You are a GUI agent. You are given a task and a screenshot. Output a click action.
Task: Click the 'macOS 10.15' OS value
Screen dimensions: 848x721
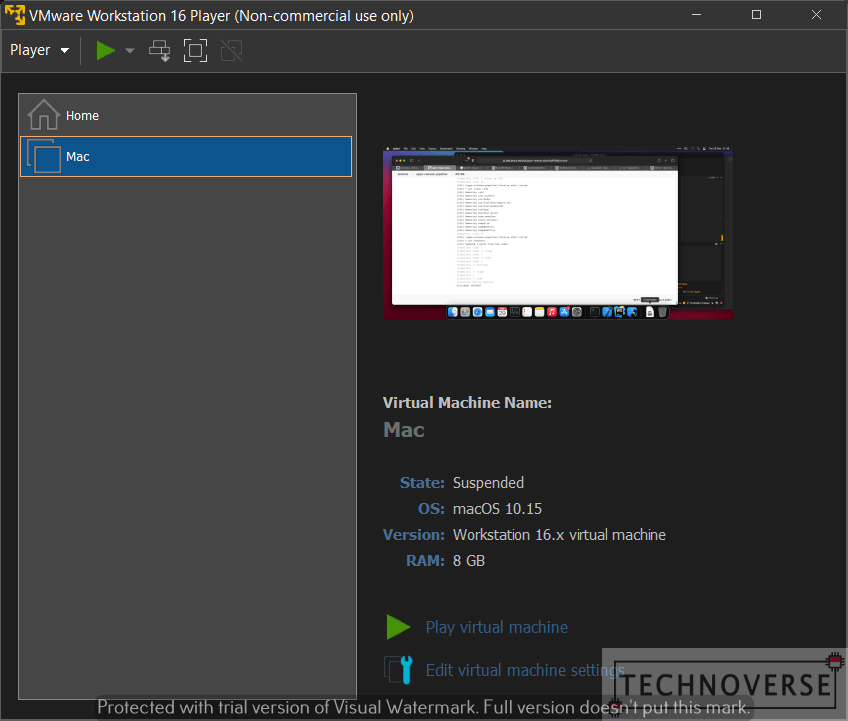coord(497,509)
